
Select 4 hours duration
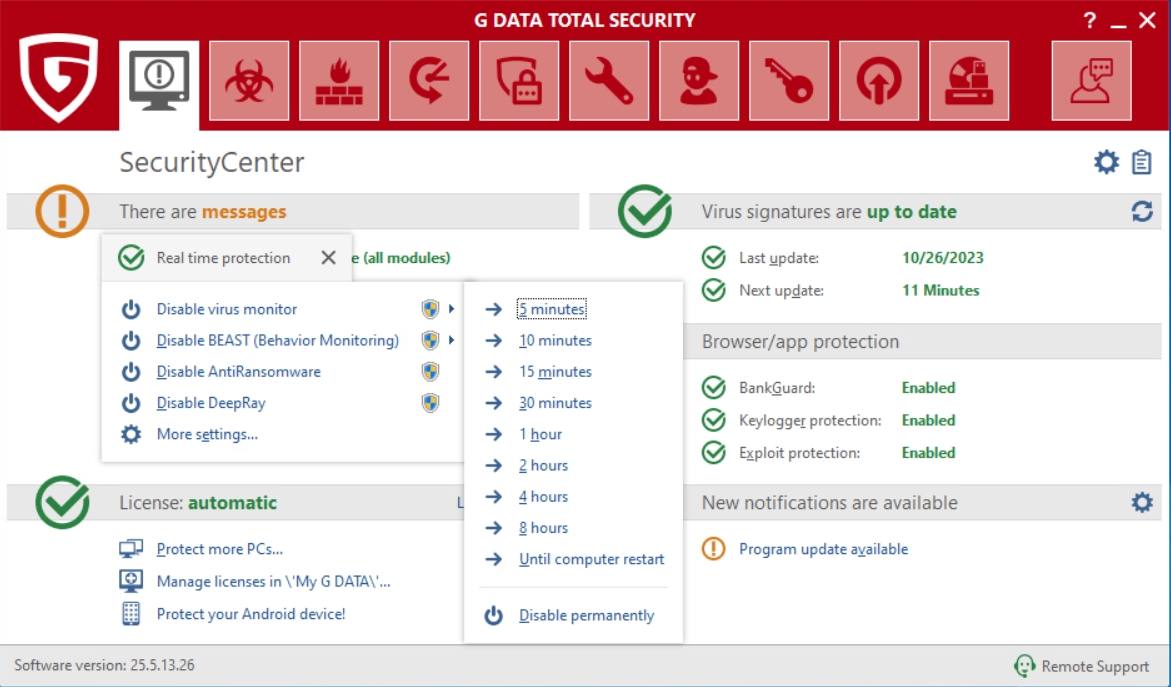coord(543,497)
